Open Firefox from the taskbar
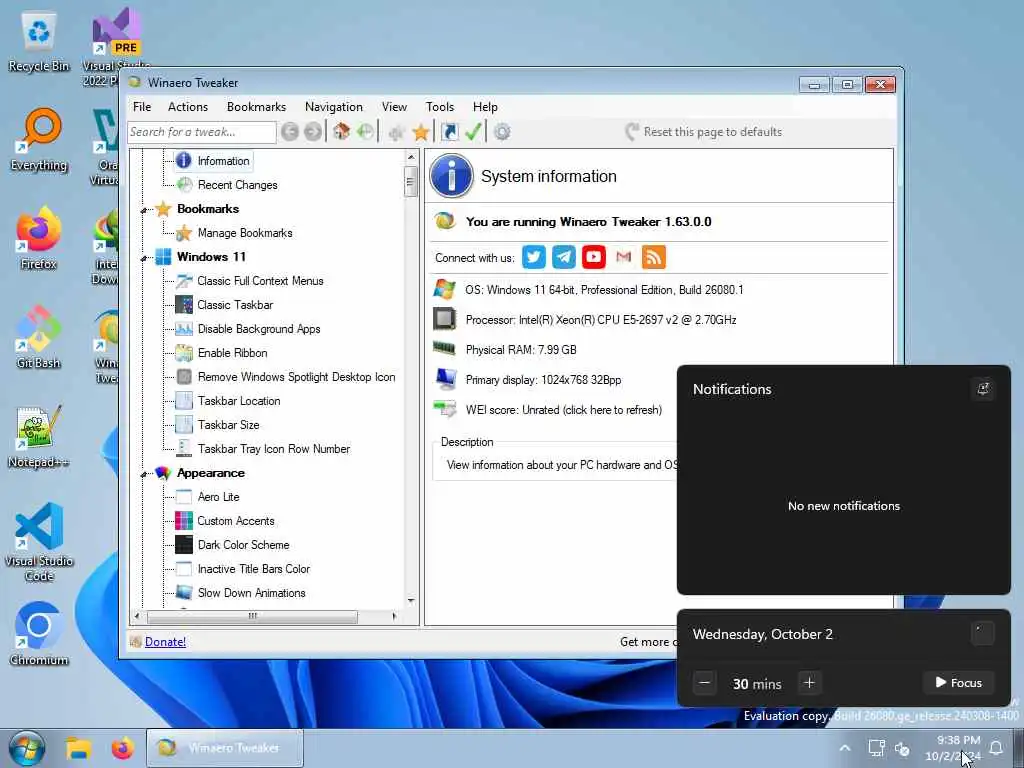The width and height of the screenshot is (1024, 768). [122, 748]
